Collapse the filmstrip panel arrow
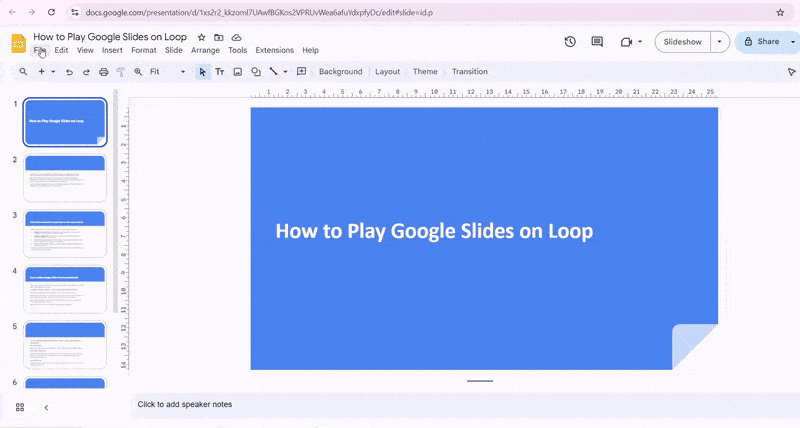 tap(45, 407)
